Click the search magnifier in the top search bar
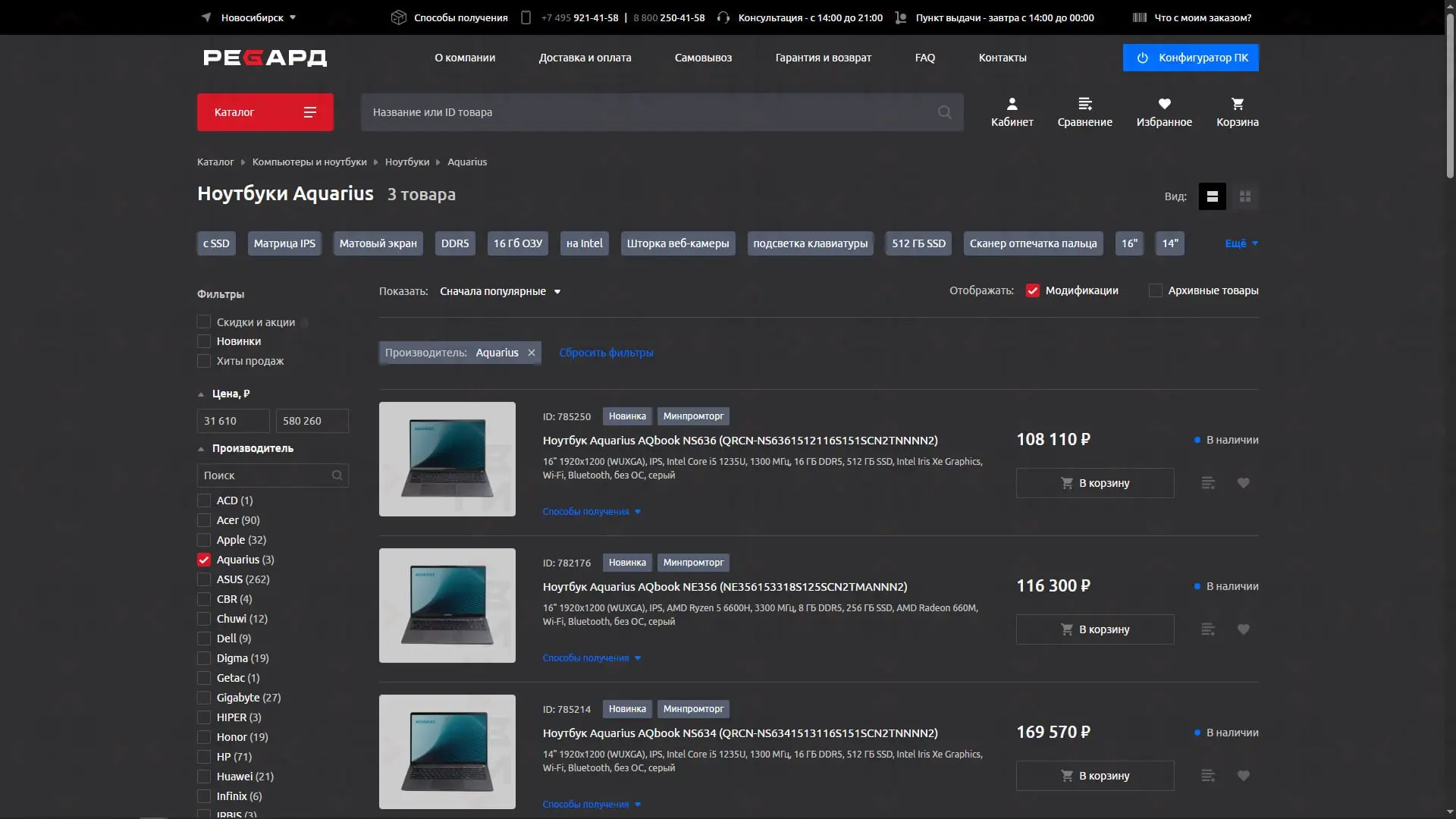The image size is (1456, 819). click(944, 112)
